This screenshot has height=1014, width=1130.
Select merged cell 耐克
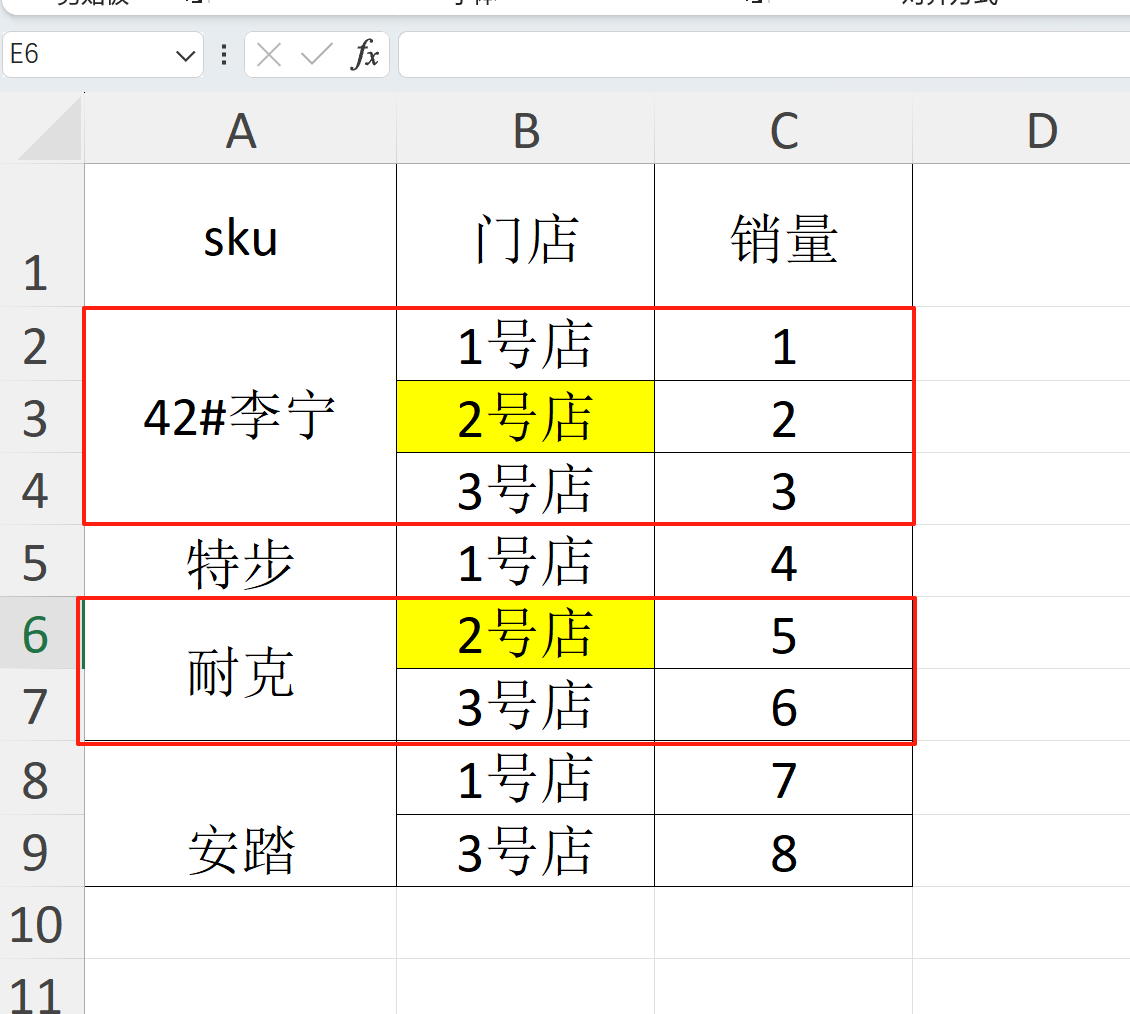click(240, 669)
